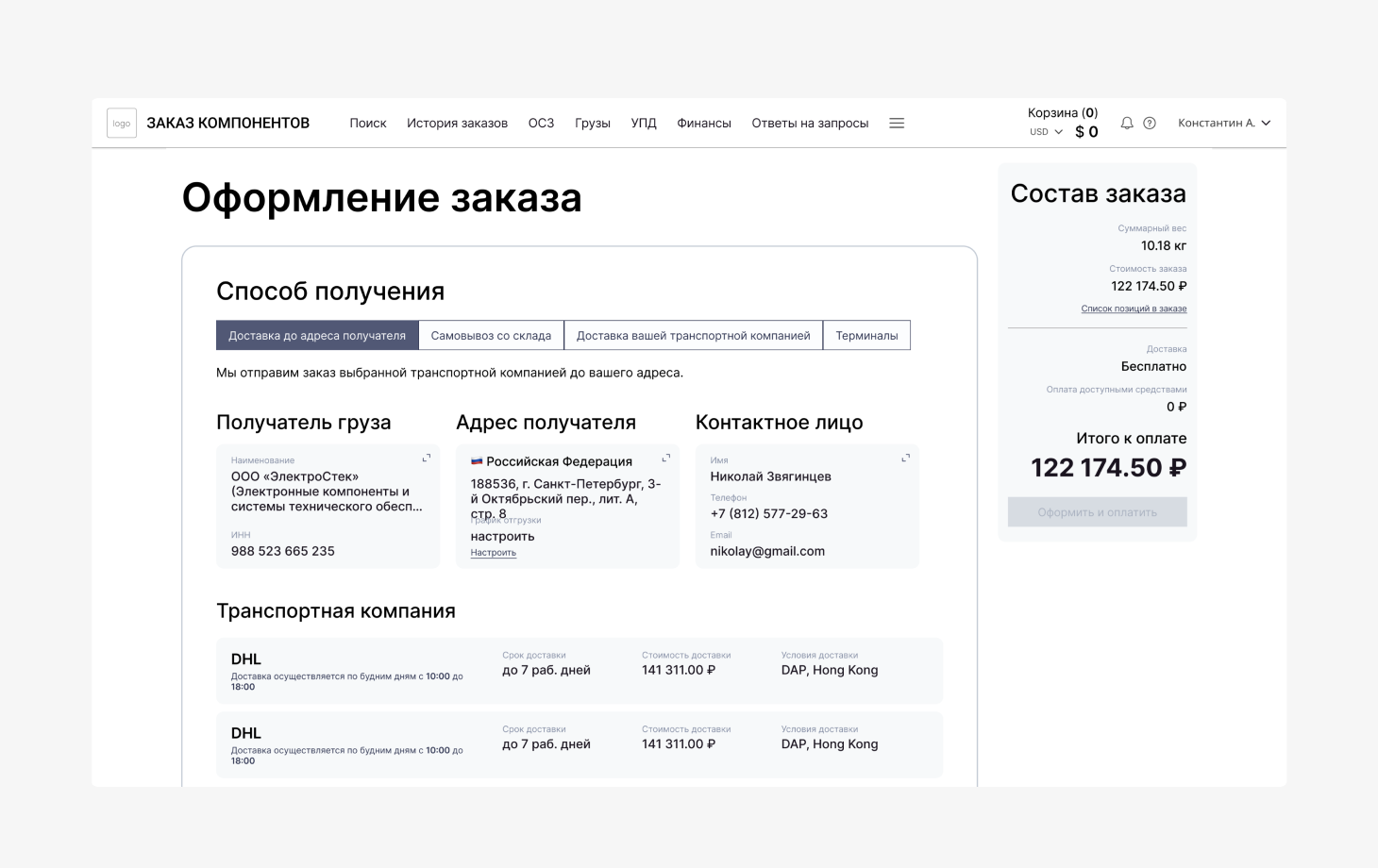
Task: Click Оформить и оплатить button
Action: pos(1098,512)
